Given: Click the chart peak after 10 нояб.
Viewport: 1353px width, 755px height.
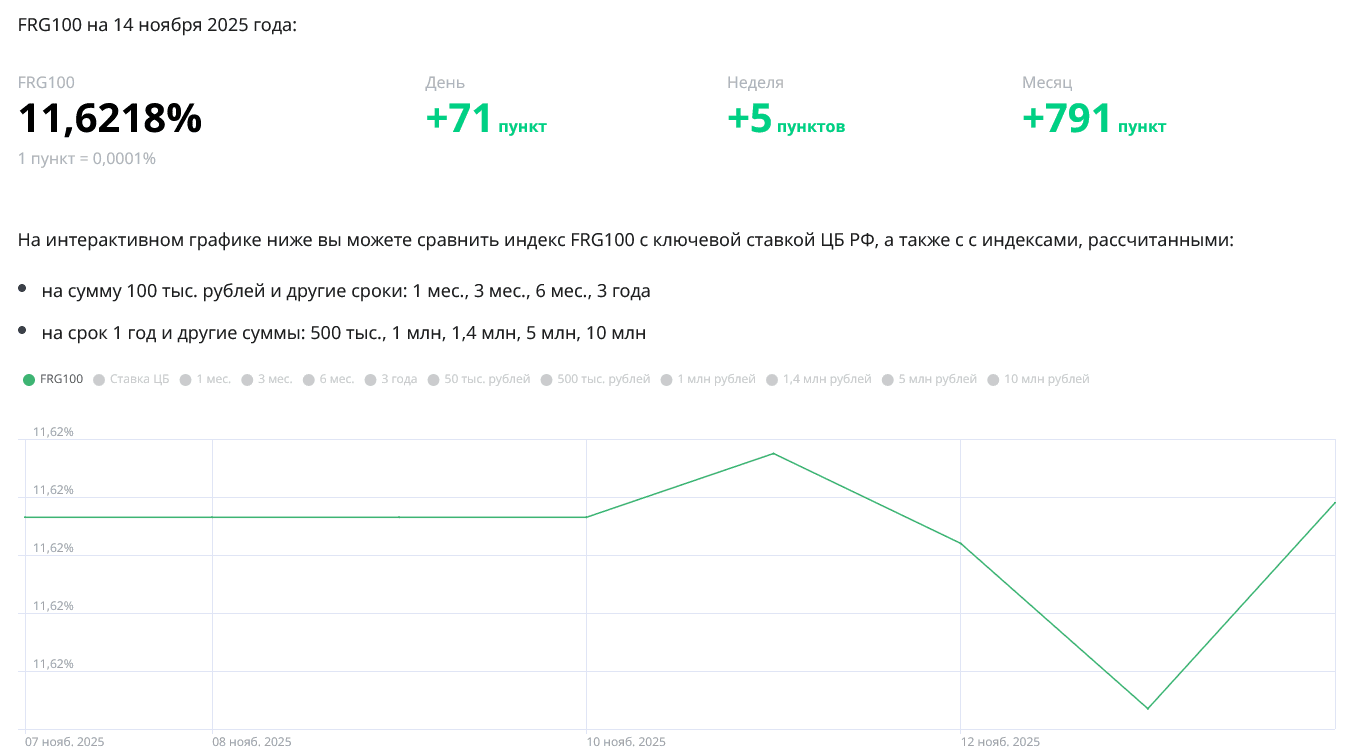Looking at the screenshot, I should point(773,453).
